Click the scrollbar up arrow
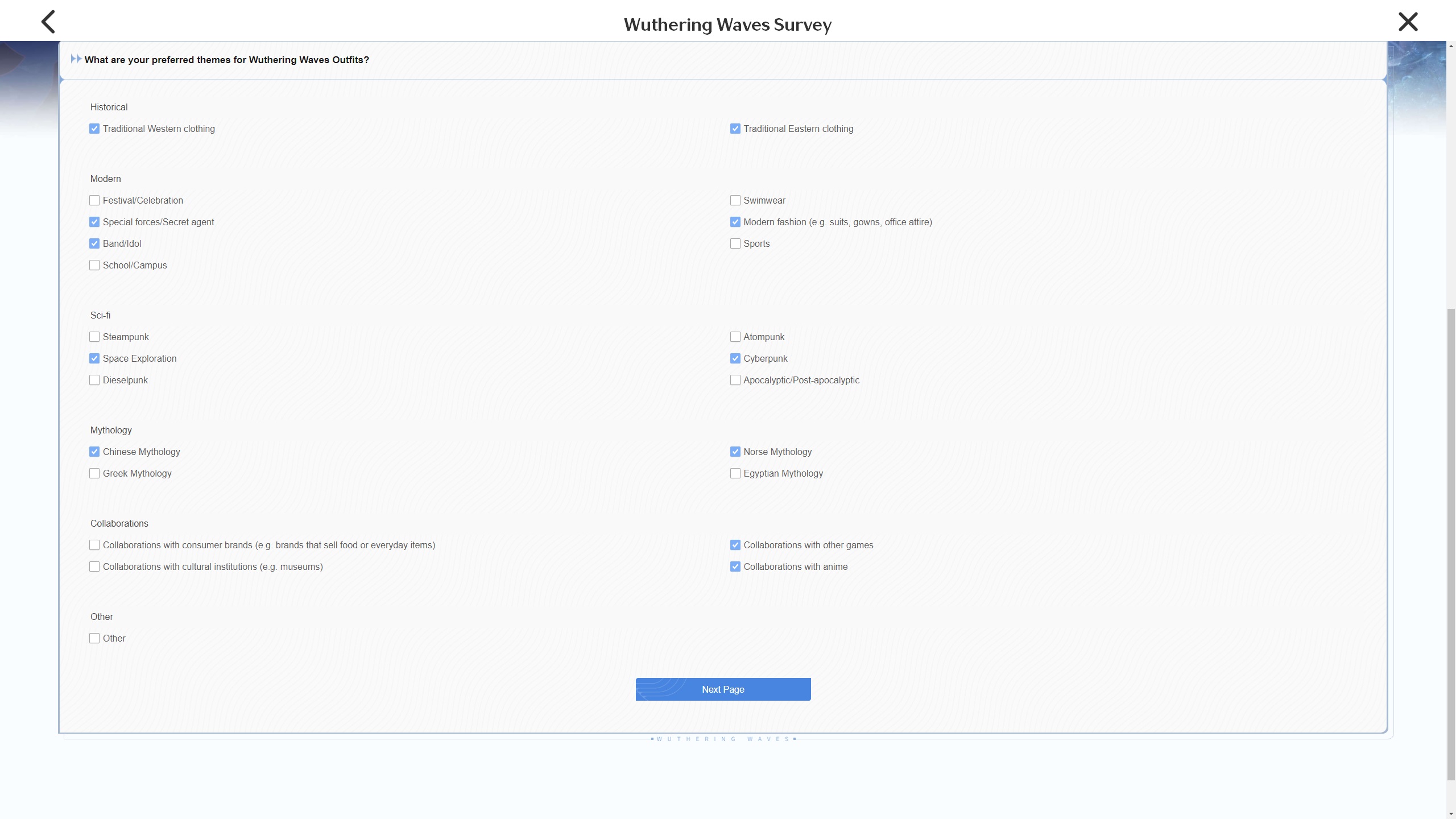This screenshot has width=1456, height=819. click(1451, 45)
